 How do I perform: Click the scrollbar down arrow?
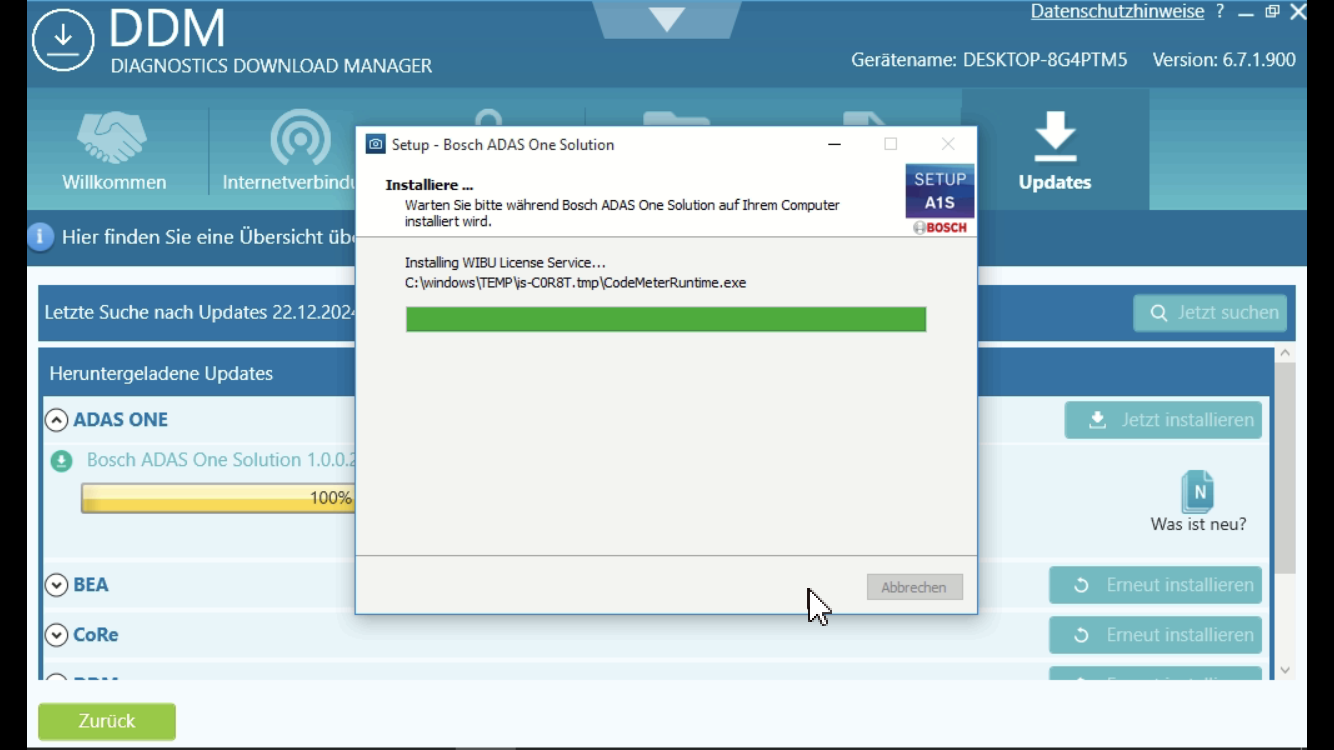[x=1285, y=670]
